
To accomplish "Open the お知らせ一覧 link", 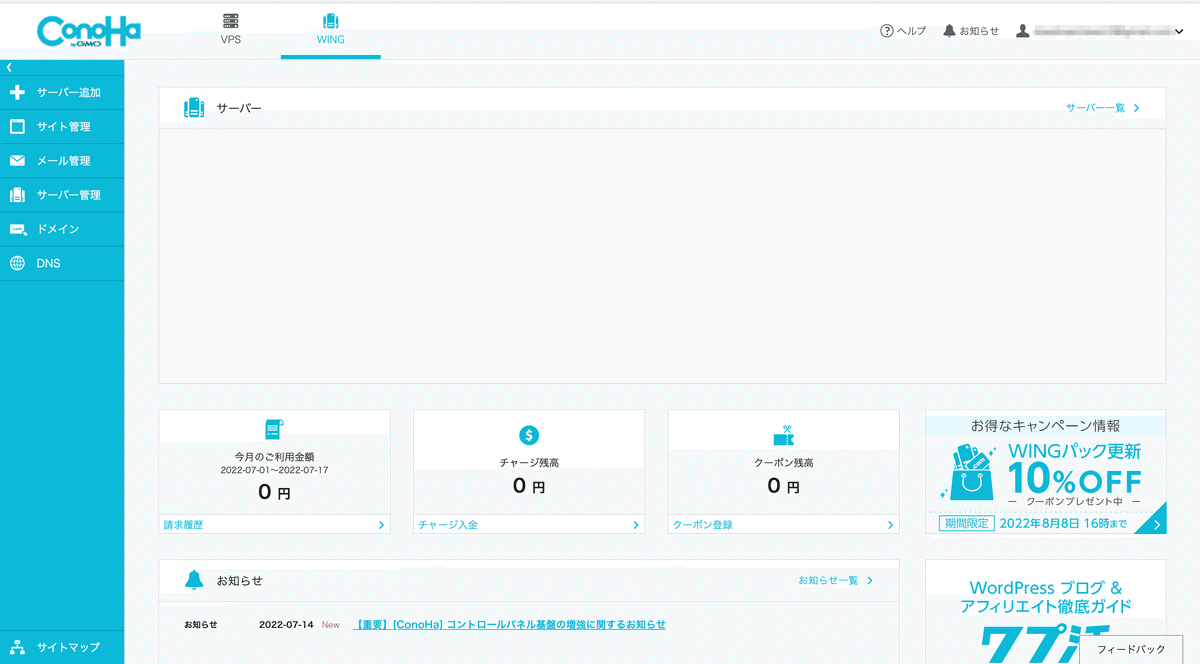I will 828,580.
